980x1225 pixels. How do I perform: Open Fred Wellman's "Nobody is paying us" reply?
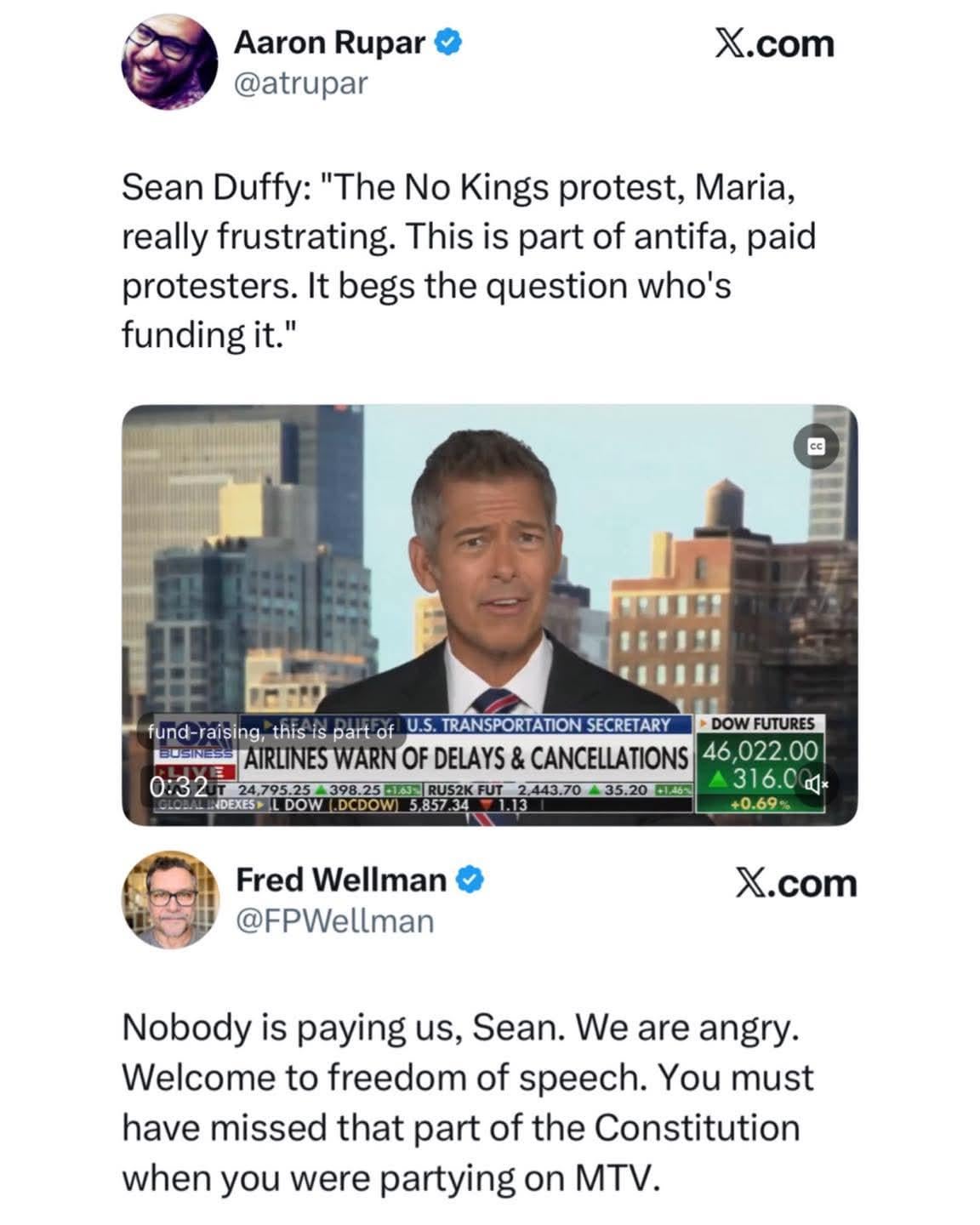coord(468,1102)
